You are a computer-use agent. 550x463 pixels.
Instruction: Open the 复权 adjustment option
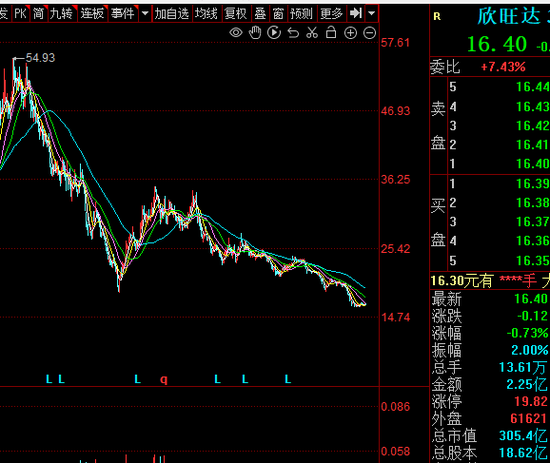click(x=236, y=14)
